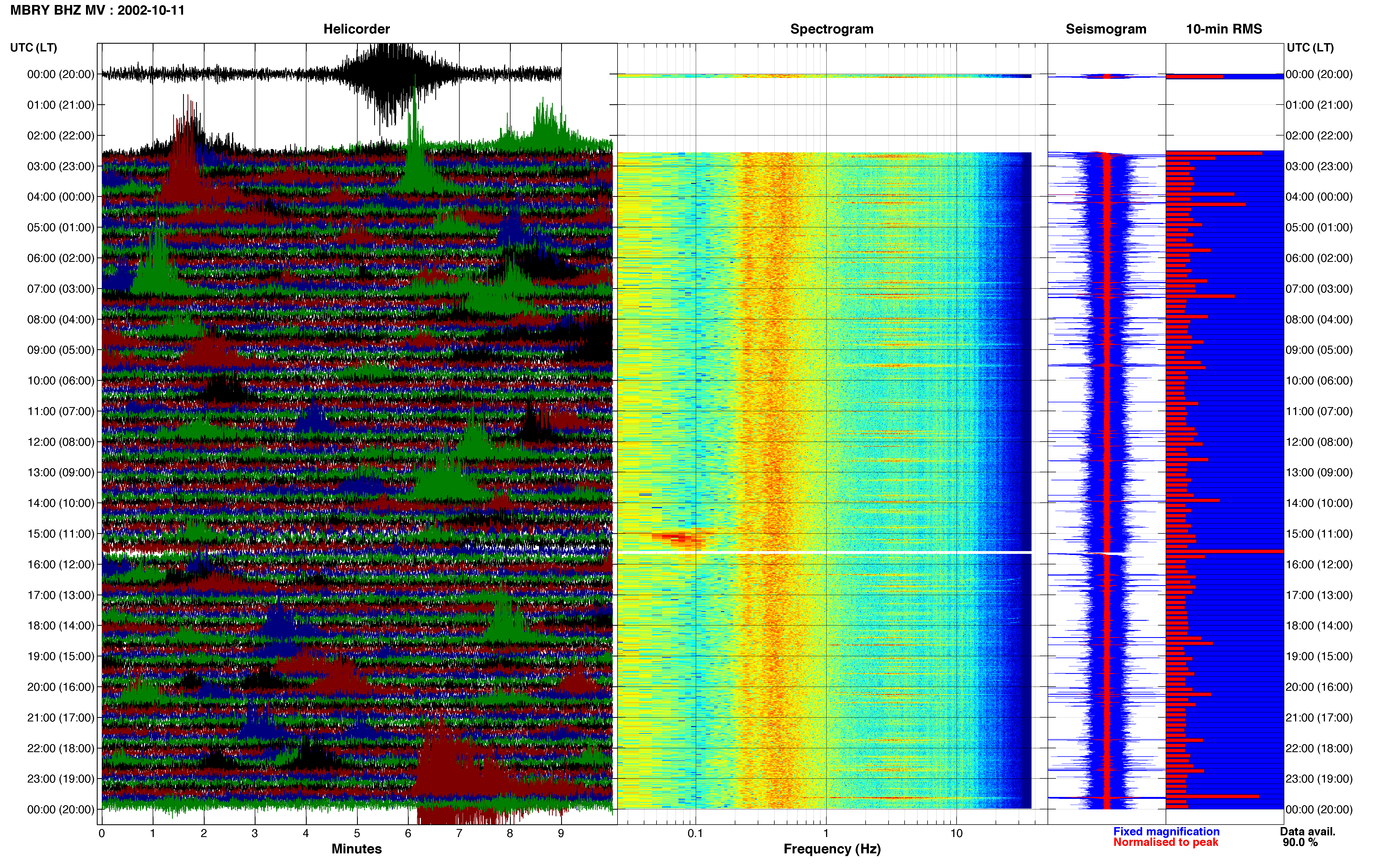Viewport: 1388px width, 868px height.
Task: Click left time label '04:00 (00:00)'
Action: [x=61, y=197]
